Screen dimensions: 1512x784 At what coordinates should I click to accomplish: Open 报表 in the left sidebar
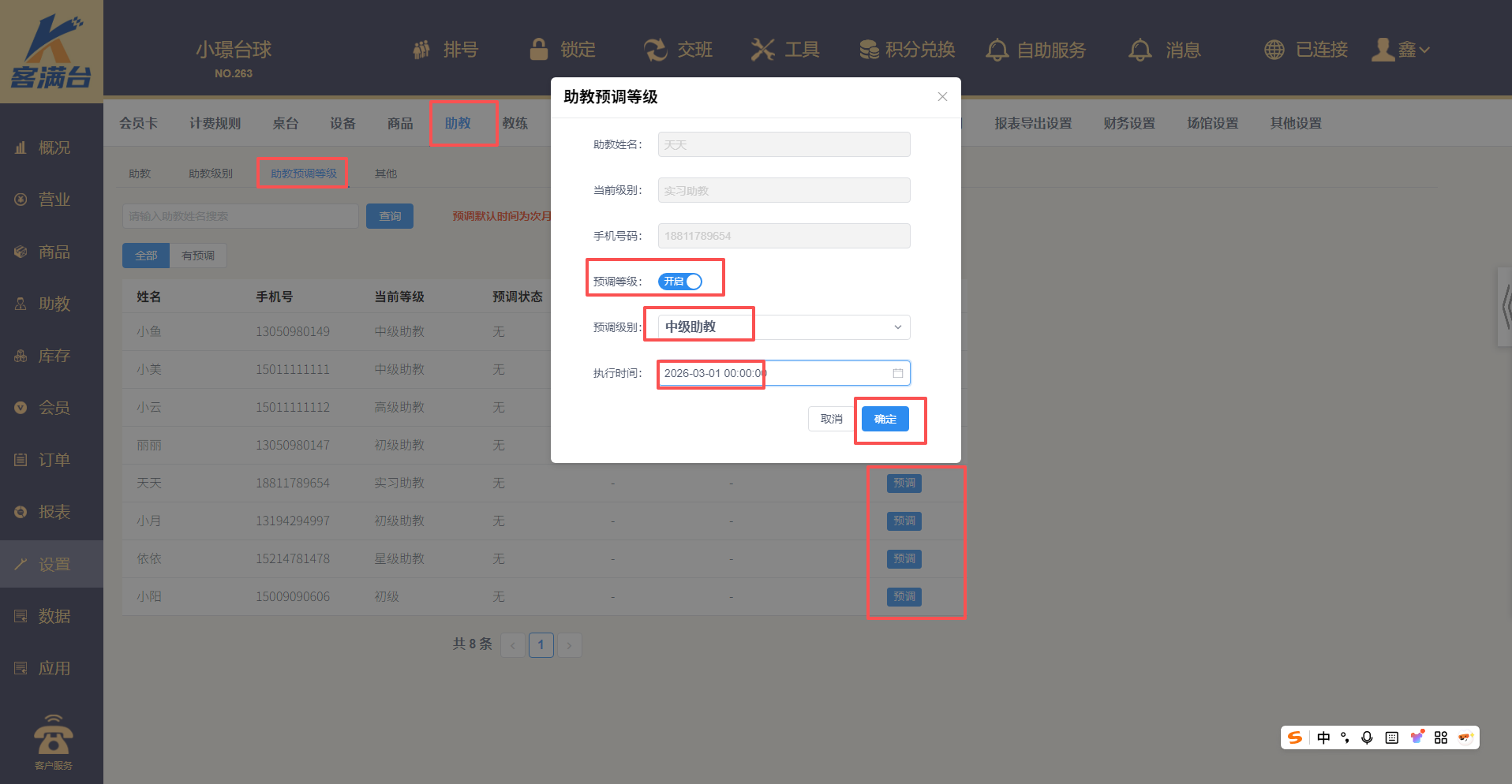[x=54, y=512]
